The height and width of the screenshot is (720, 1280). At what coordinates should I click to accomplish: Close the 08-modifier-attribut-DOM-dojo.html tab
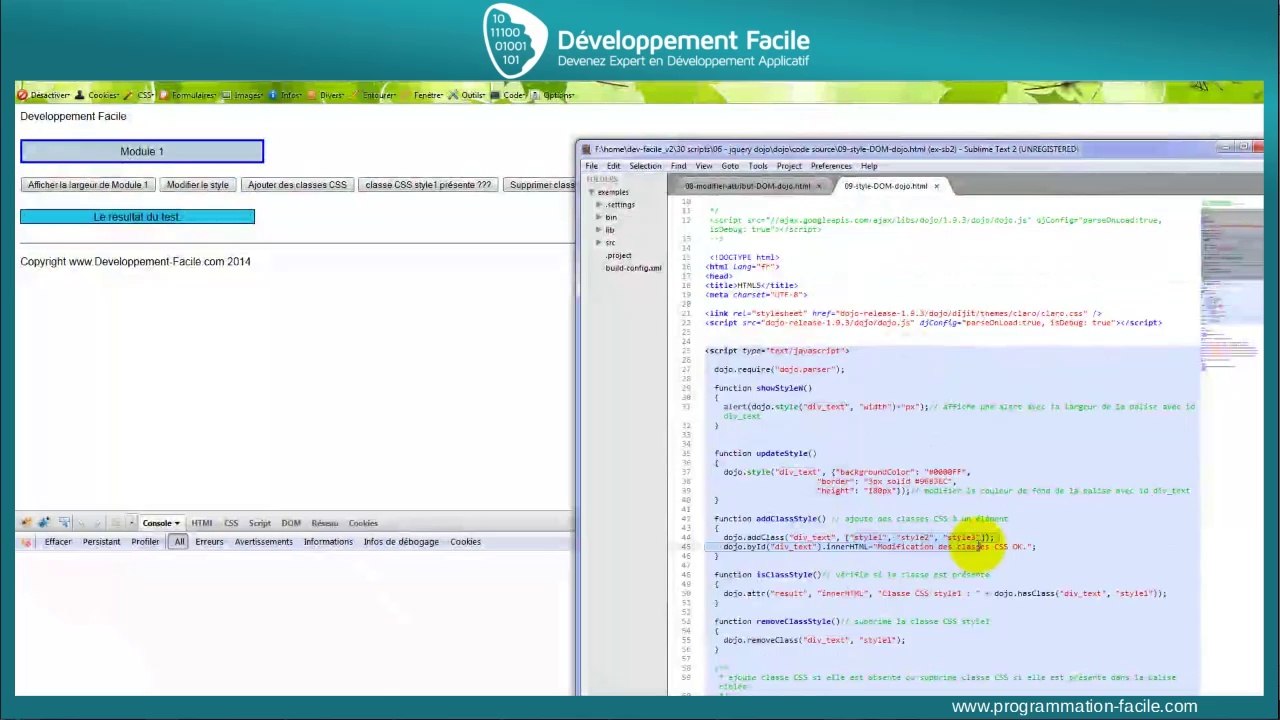tap(819, 186)
